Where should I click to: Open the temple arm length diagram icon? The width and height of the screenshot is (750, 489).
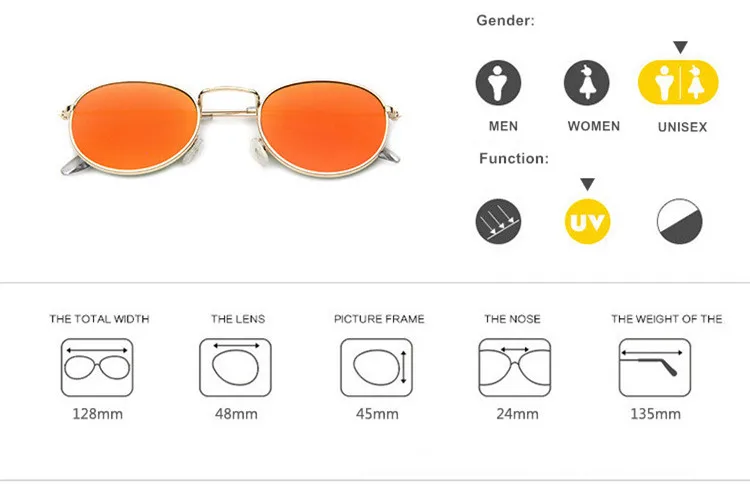655,367
